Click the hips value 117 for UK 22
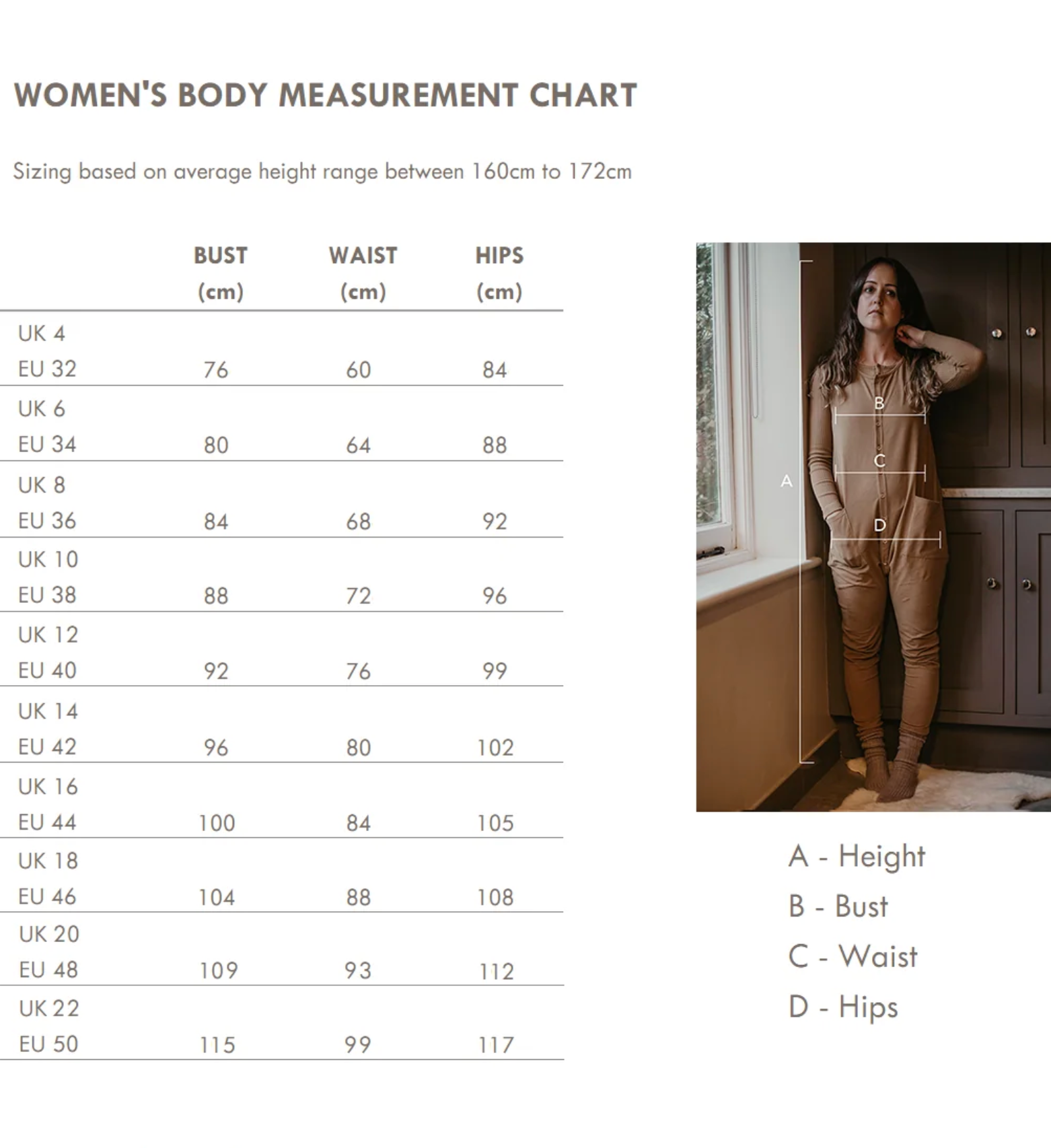 [x=496, y=1045]
